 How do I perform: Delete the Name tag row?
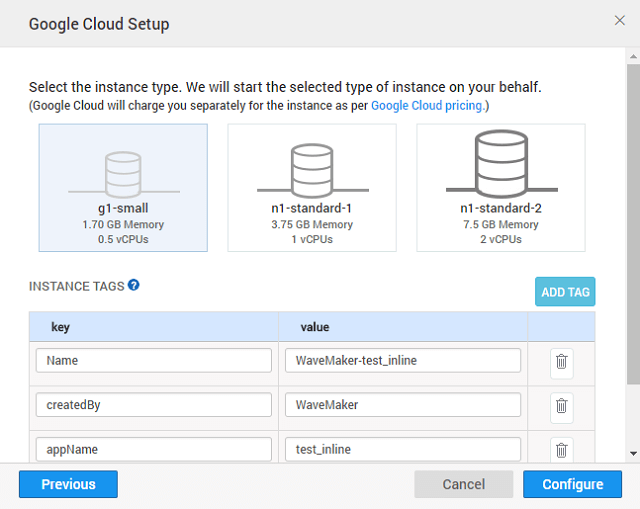point(561,361)
